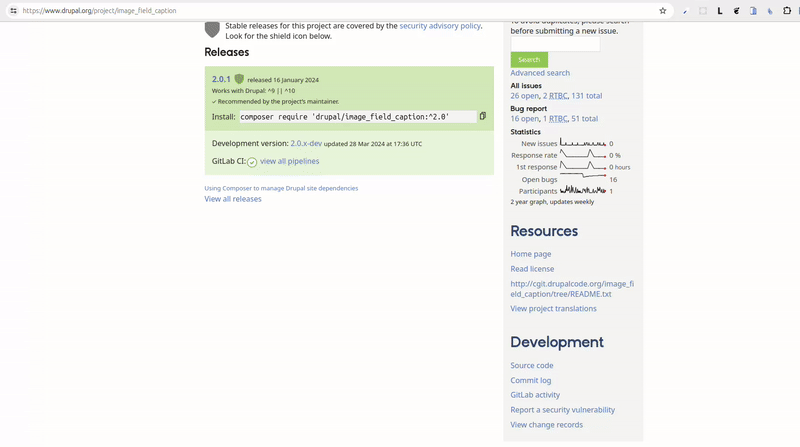This screenshot has height=447, width=800.
Task: Click the blue document extension icon
Action: (753, 11)
